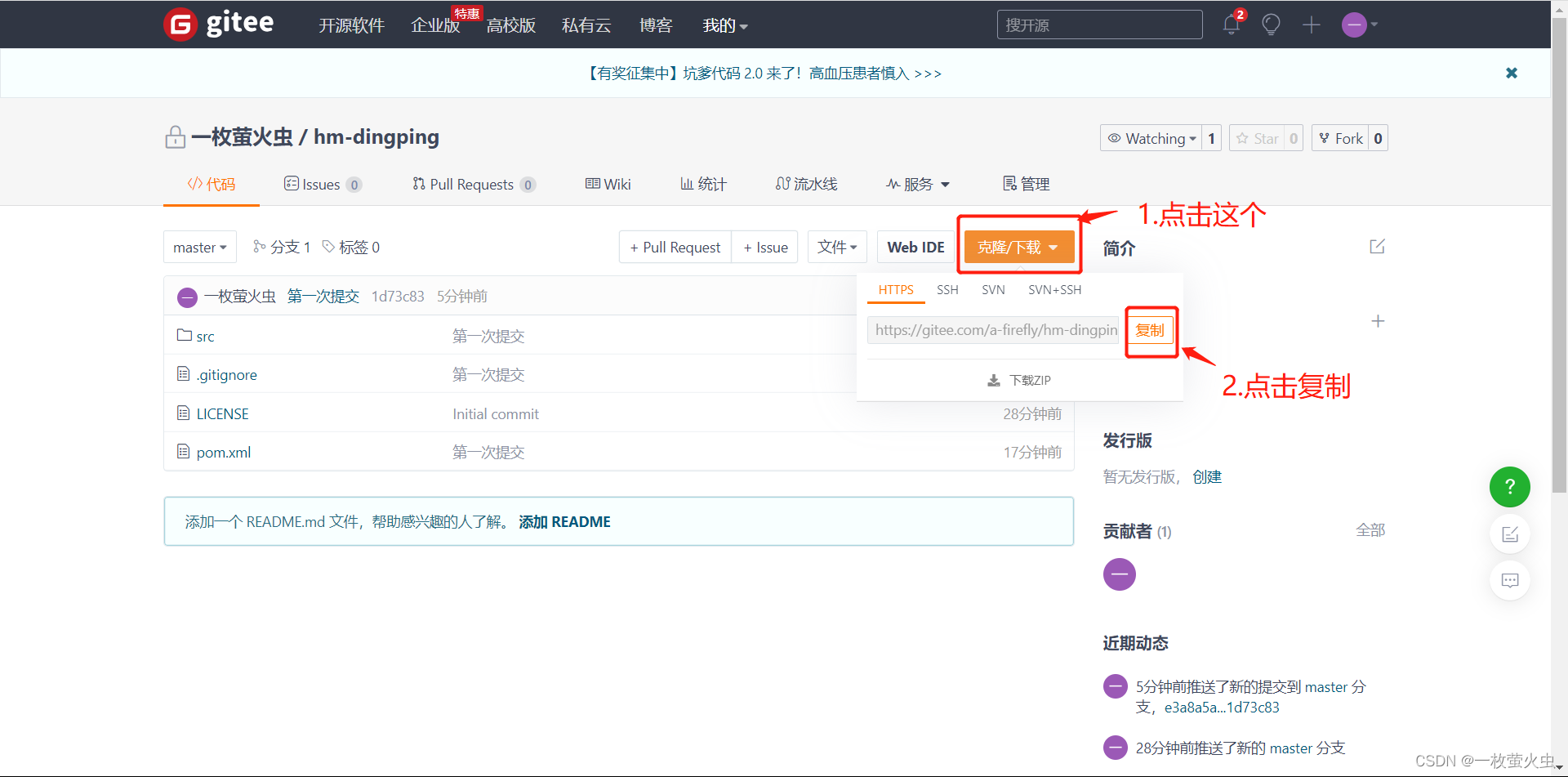Open the notifications bell icon
The image size is (1568, 777).
[1232, 25]
